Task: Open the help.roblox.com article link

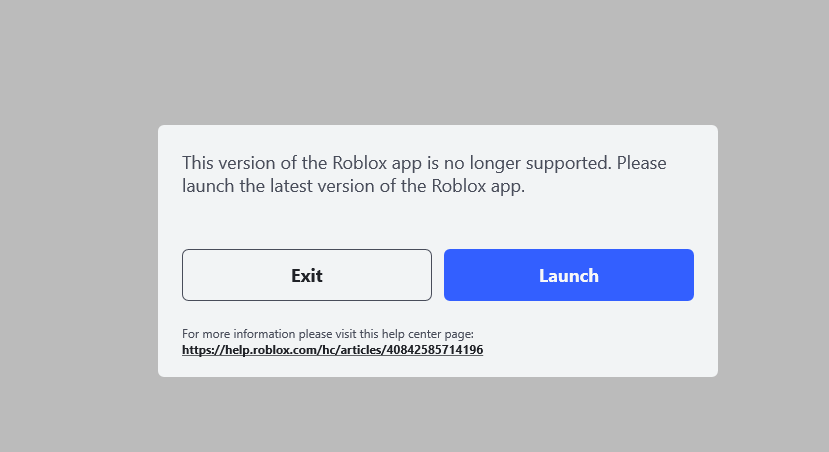Action: 332,350
